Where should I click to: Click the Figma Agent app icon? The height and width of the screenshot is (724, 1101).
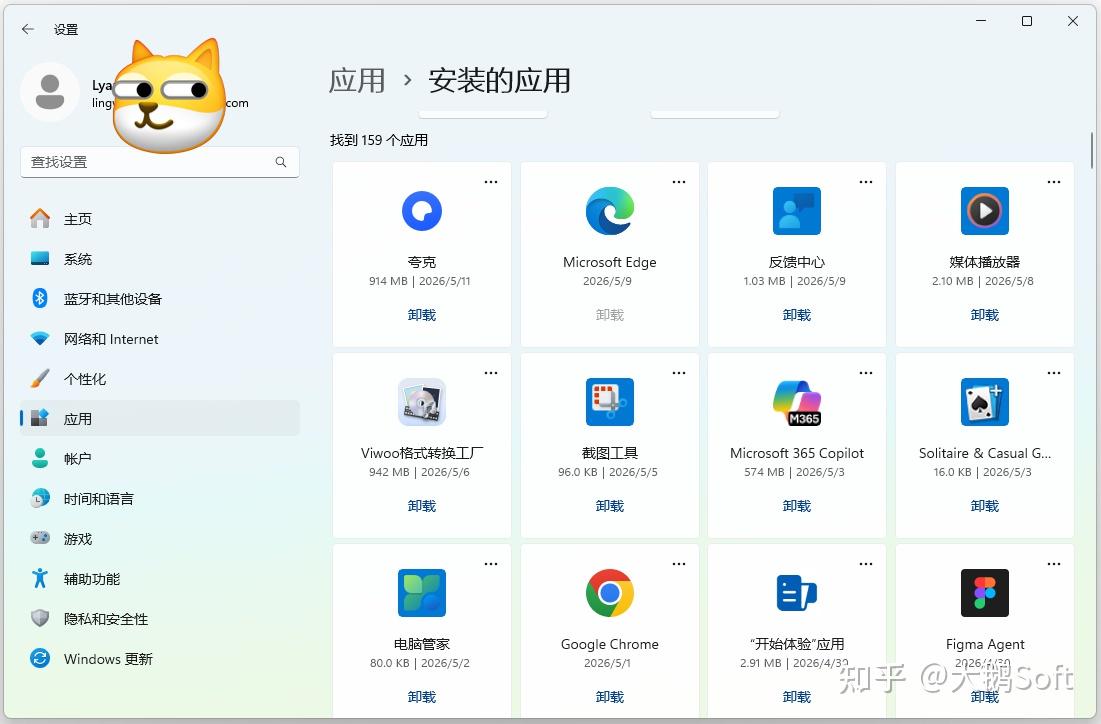(984, 593)
